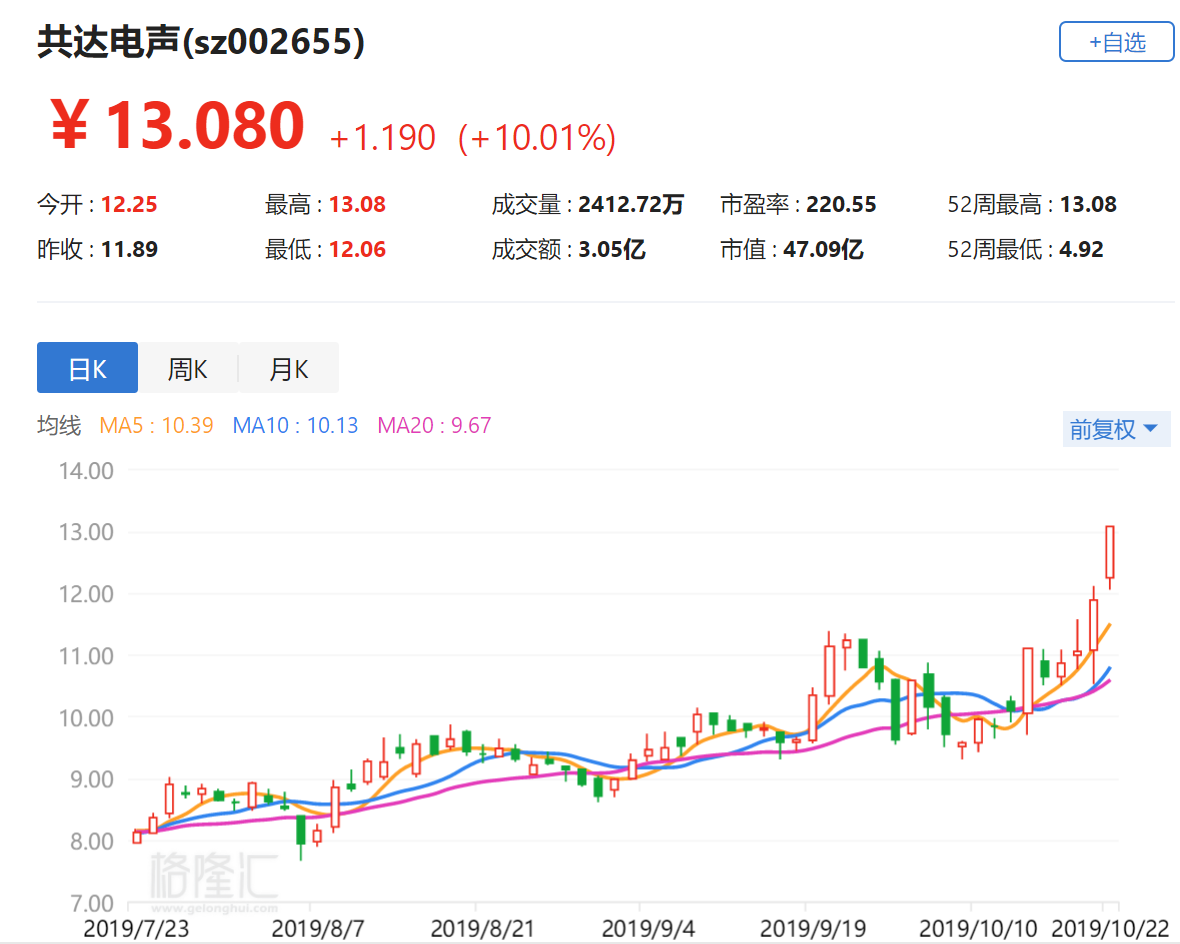Open the 前复权 adjustment dropdown

pyautogui.click(x=1116, y=429)
